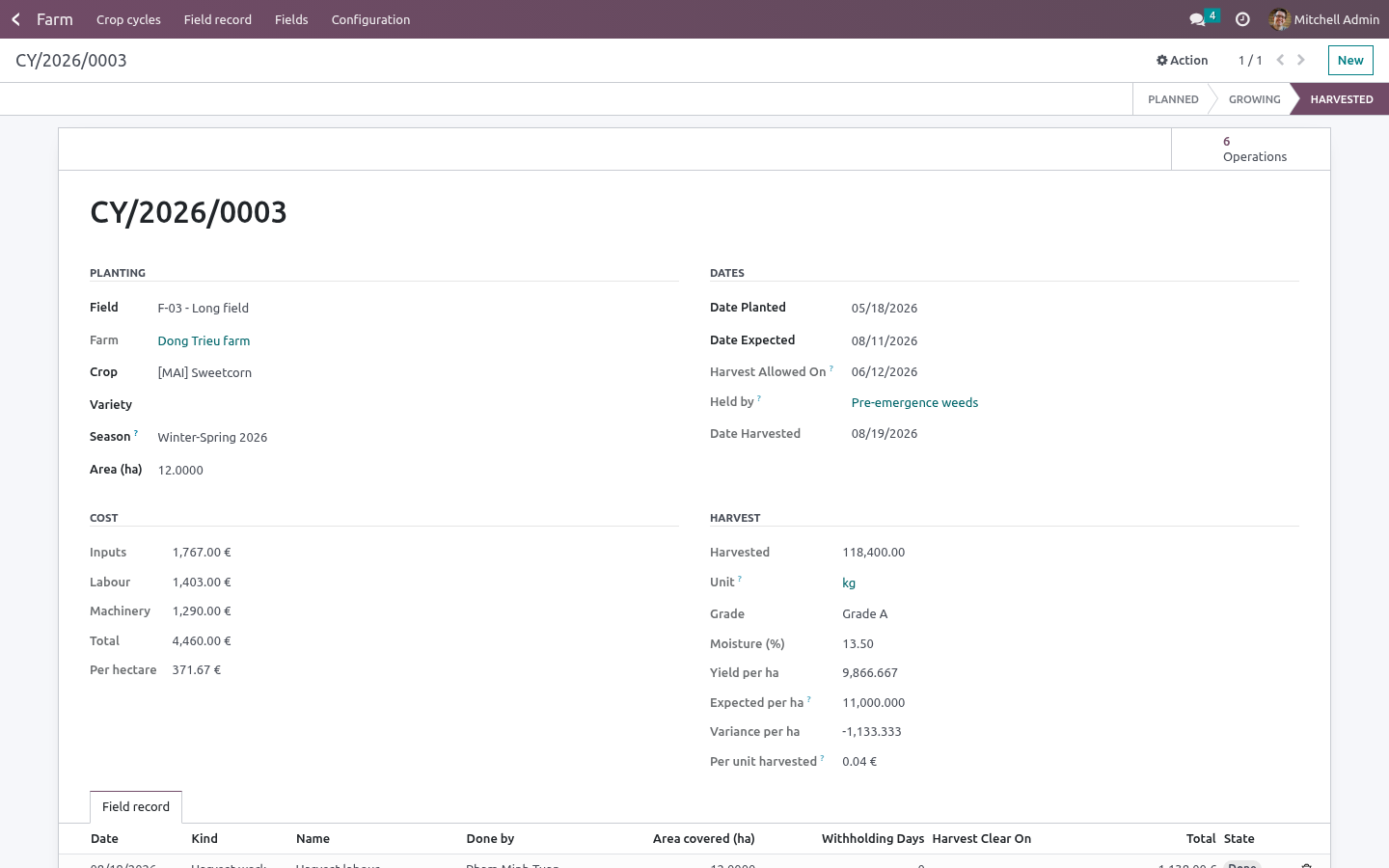Image resolution: width=1389 pixels, height=868 pixels.
Task: Show help tooltip for Harvest Allowed On
Action: pos(831,367)
